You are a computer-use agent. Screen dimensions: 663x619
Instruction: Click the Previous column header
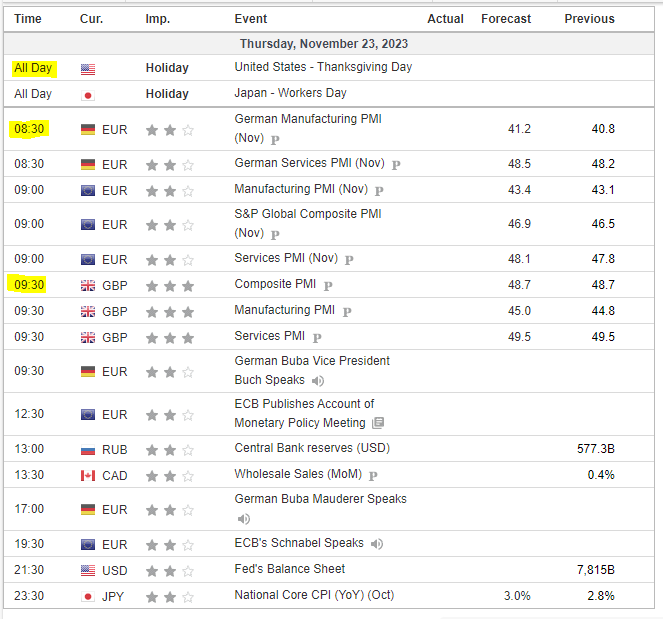(x=589, y=19)
